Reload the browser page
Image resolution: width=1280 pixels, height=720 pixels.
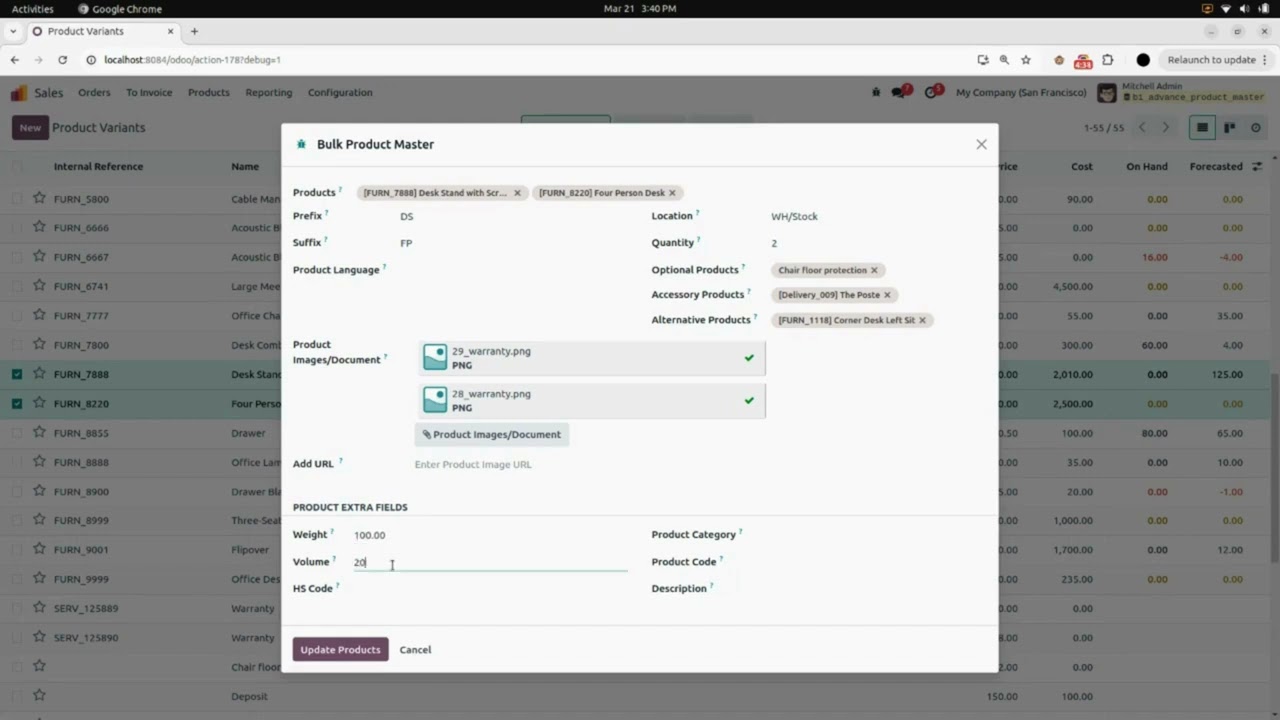point(62,60)
